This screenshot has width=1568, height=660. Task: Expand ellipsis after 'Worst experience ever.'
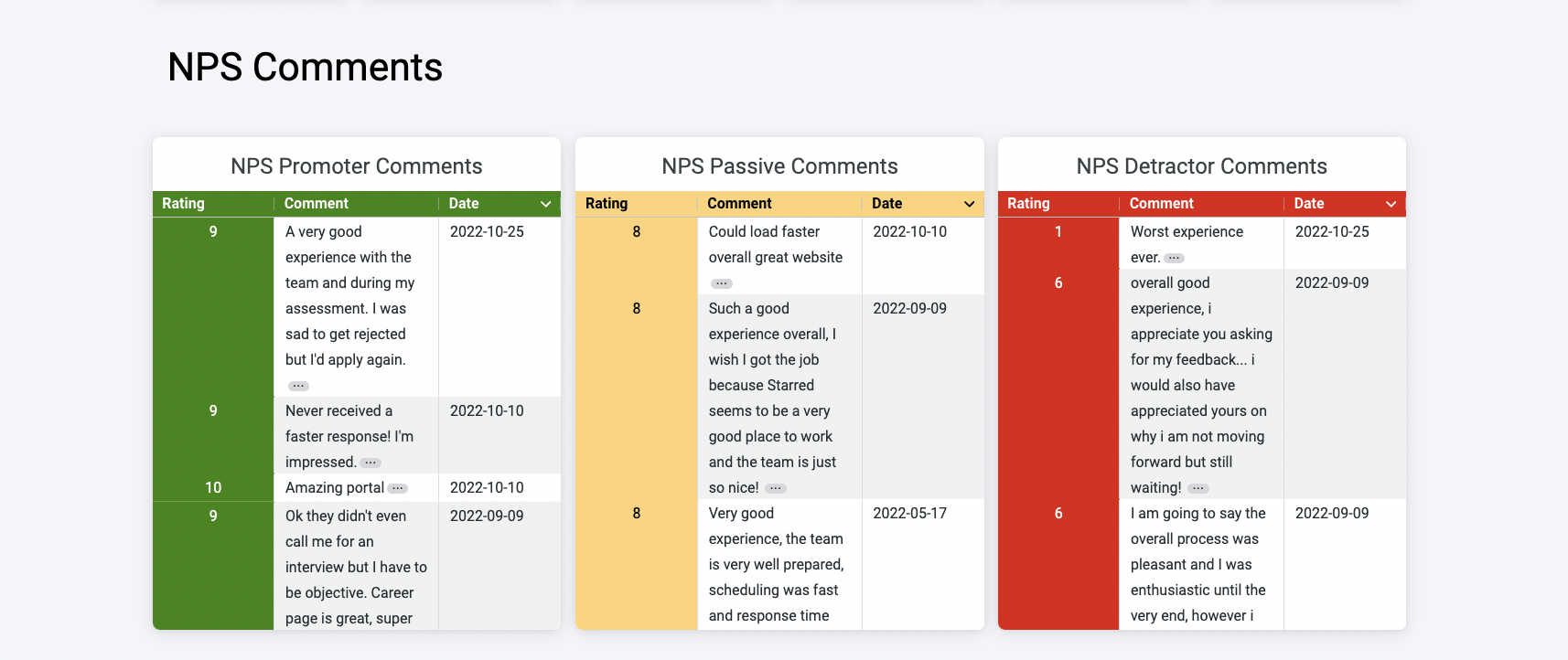coord(1174,258)
